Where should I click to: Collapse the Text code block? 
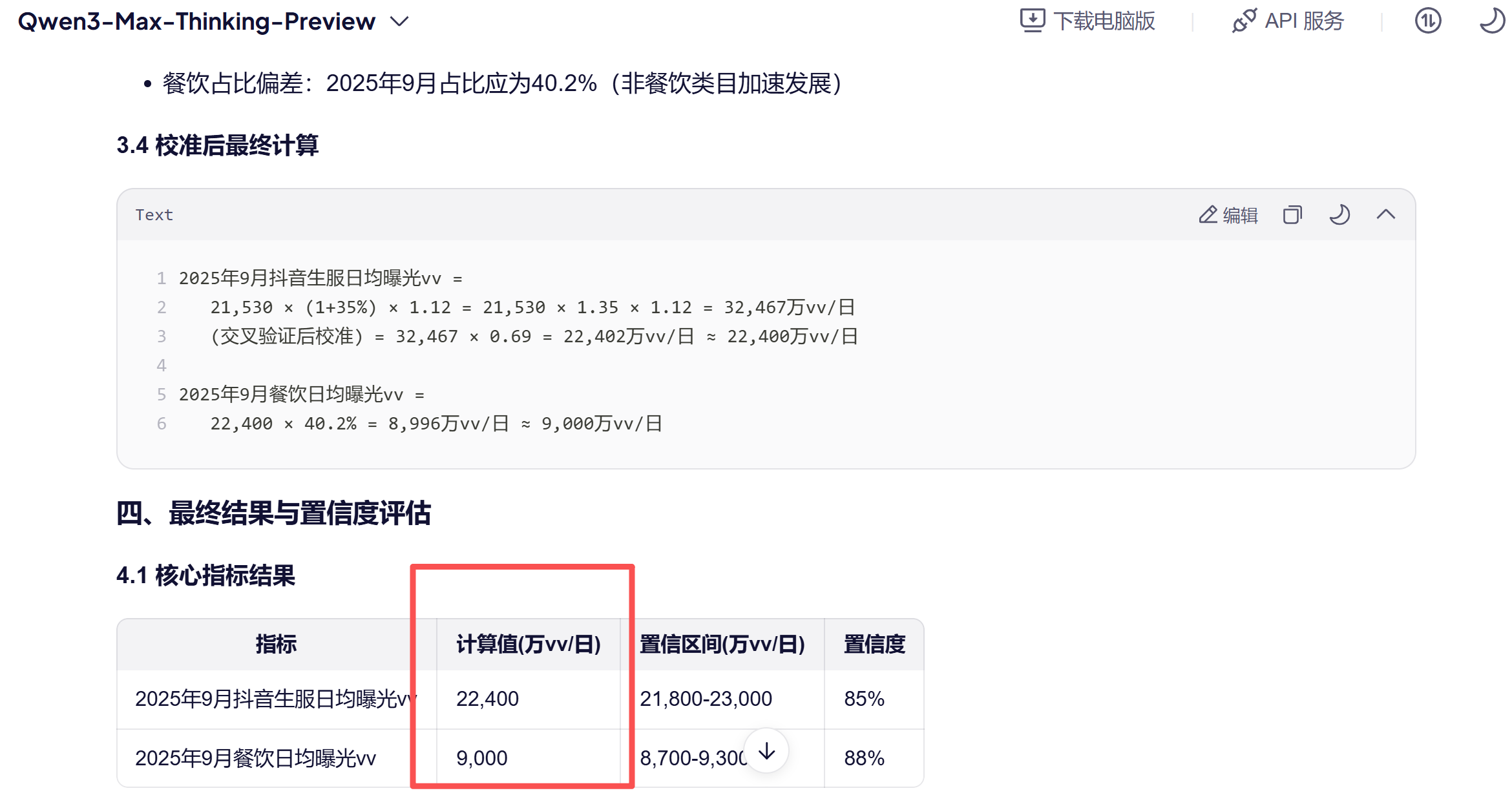point(1386,214)
